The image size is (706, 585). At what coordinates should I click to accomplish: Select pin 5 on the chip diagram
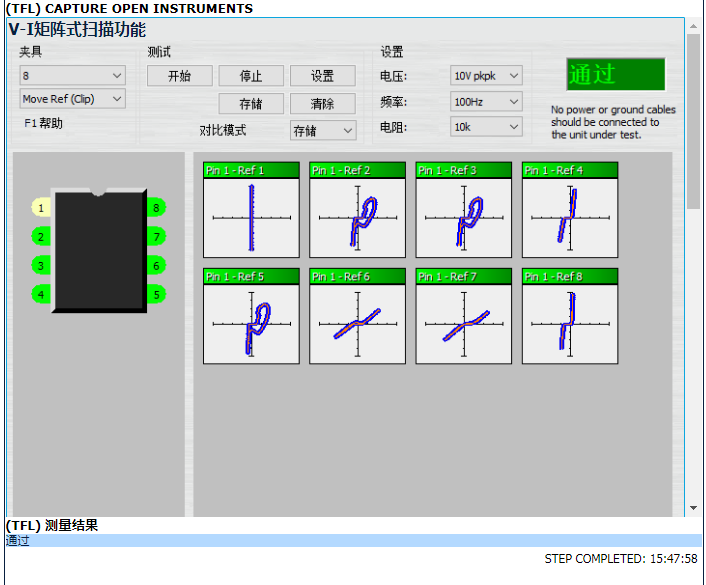(x=156, y=295)
